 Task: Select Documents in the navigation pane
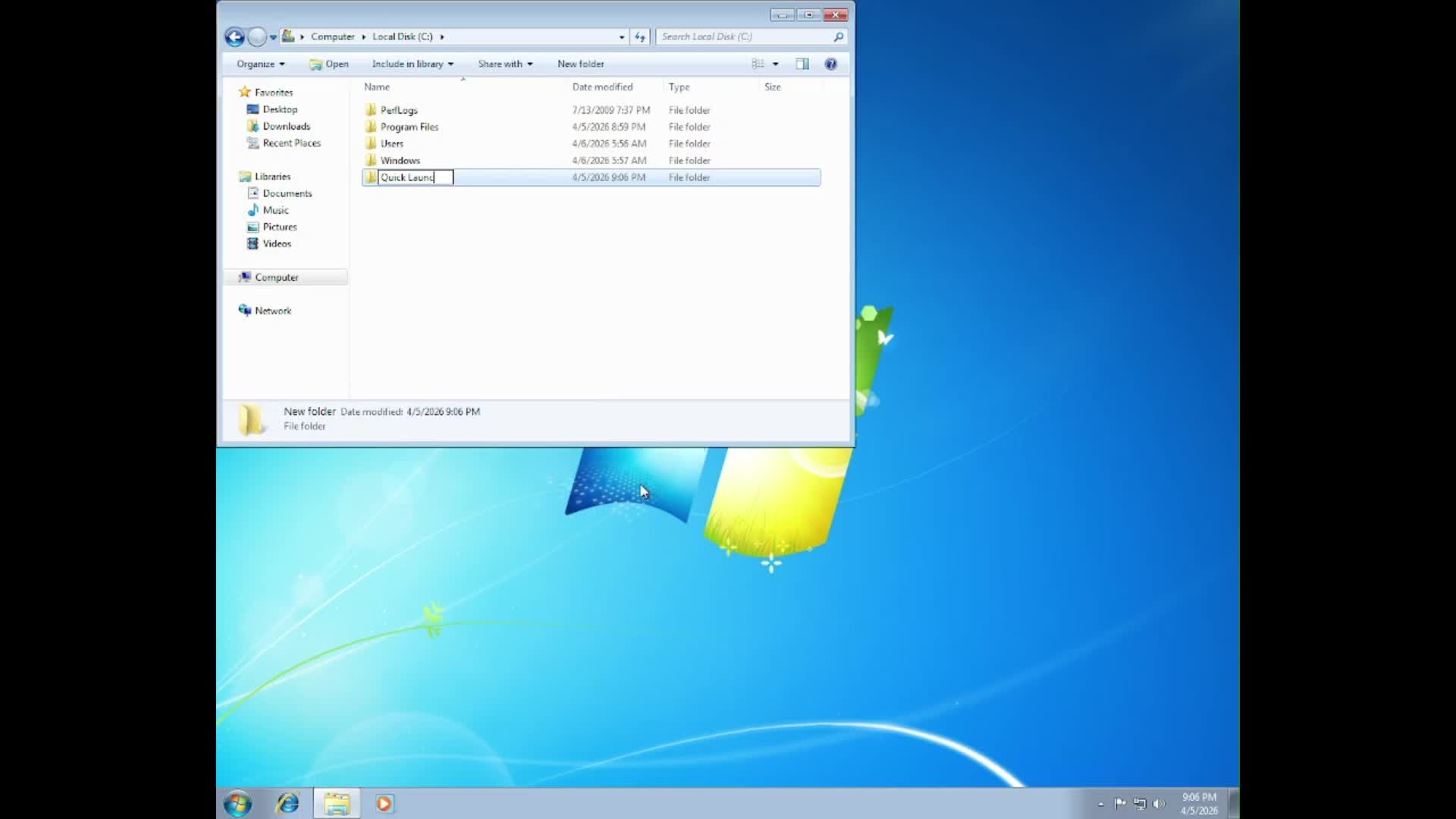[286, 193]
